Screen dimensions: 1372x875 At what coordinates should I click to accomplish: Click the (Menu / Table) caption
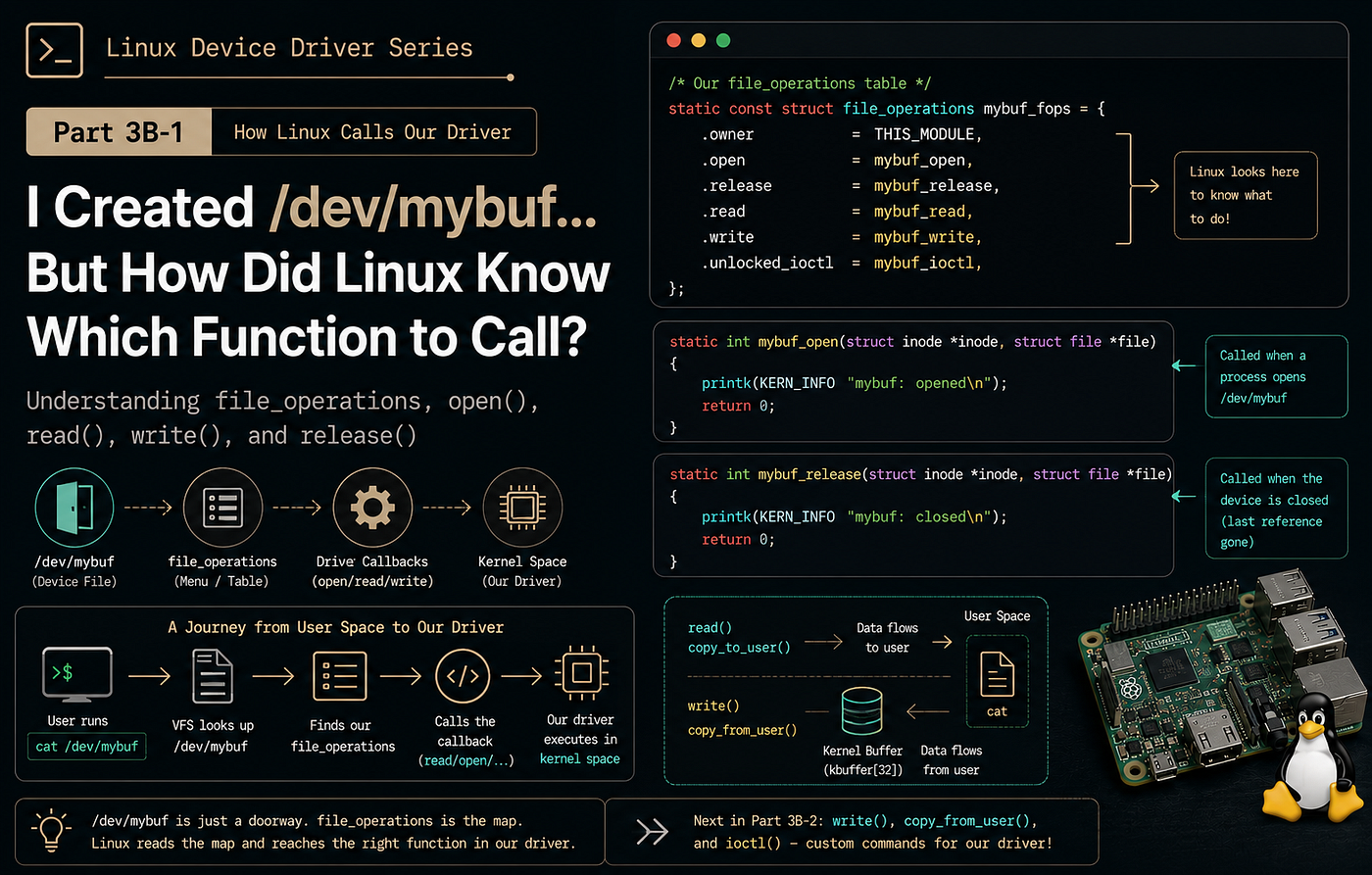click(221, 581)
